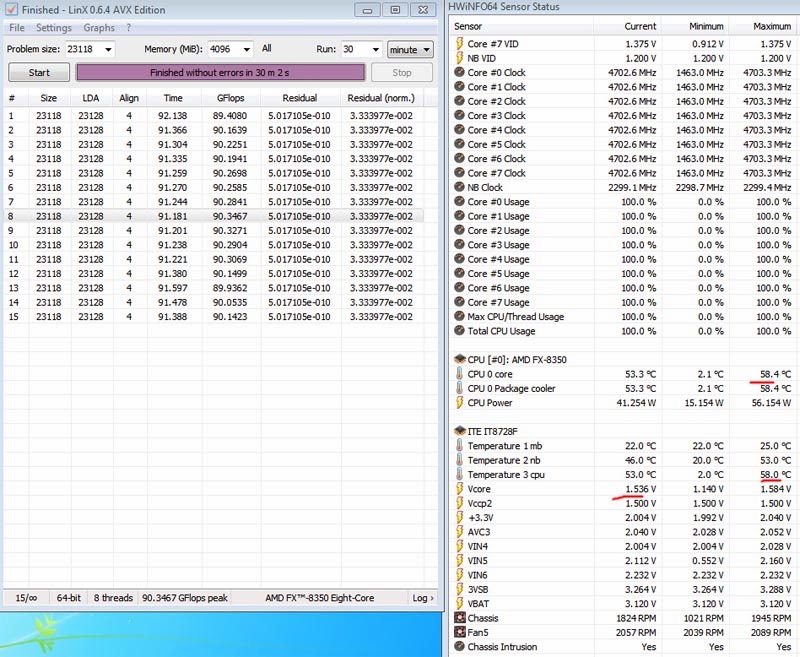800x657 pixels.
Task: Click the icon beside Chassis Intrusion
Action: point(460,646)
